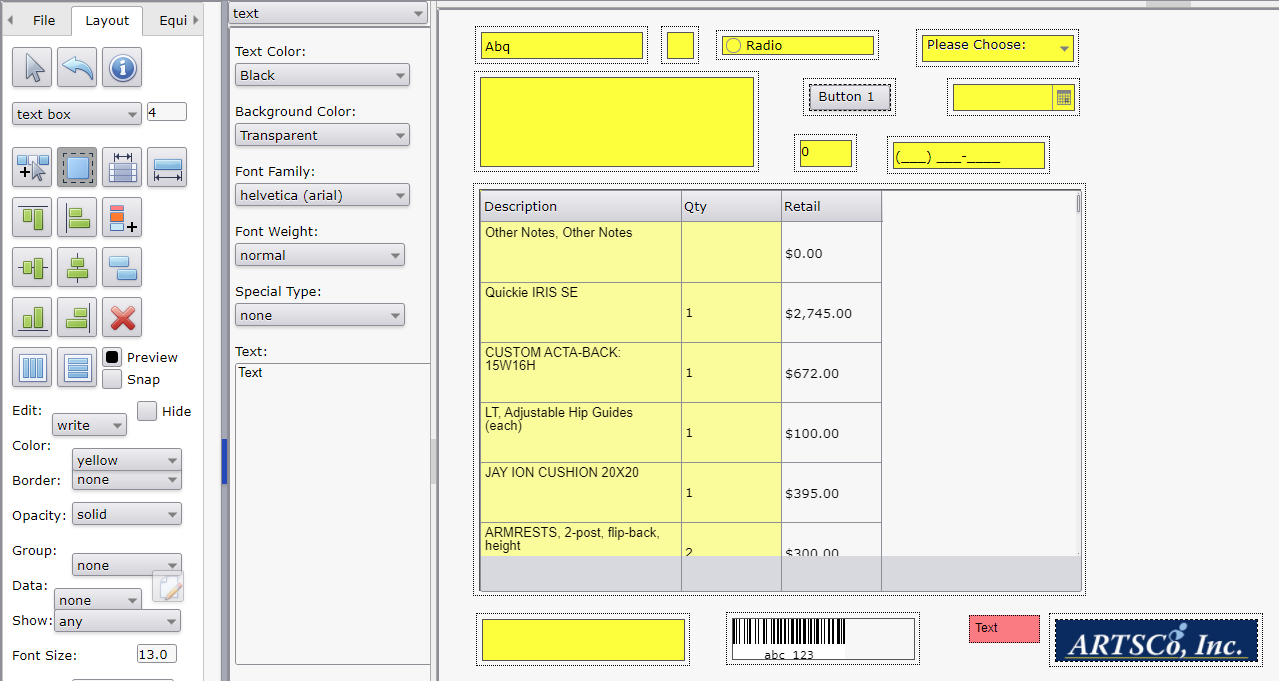Screen dimensions: 1279x681
Task: Open the 'Please Choose:' dropdown
Action: coord(998,47)
